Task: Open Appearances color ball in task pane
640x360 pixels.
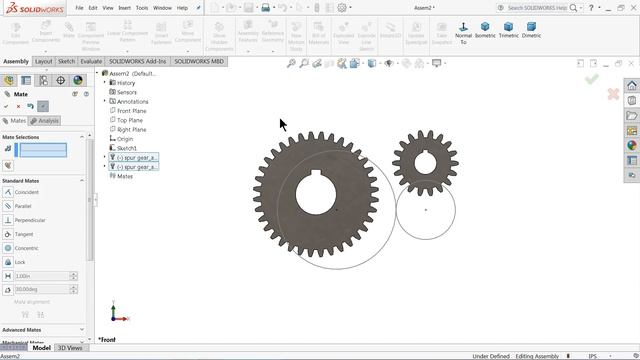Action: [x=632, y=145]
